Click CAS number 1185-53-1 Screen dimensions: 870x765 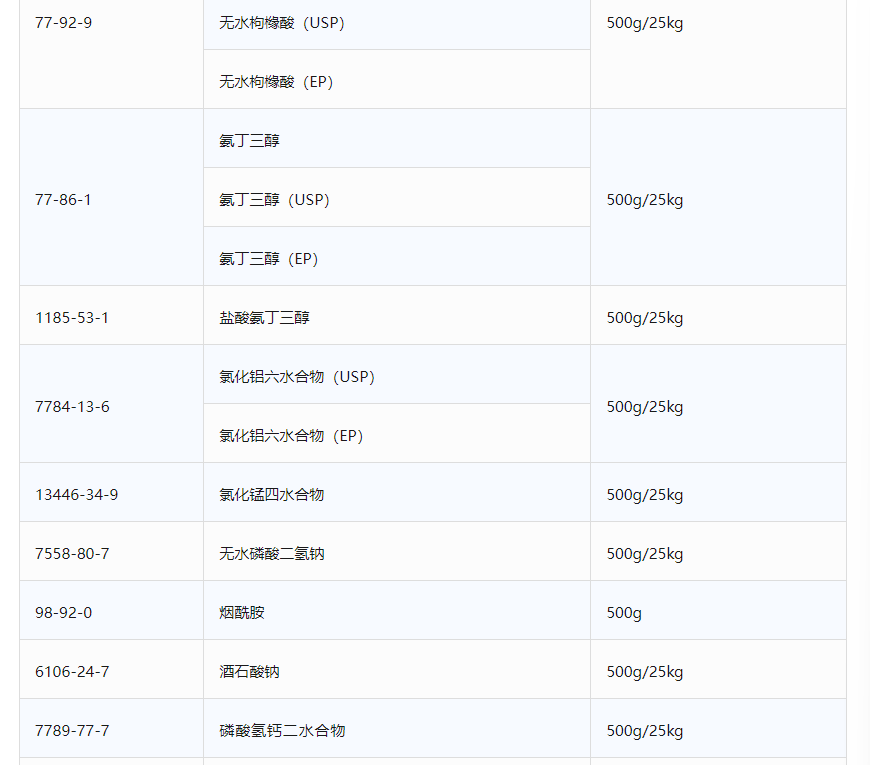pyautogui.click(x=72, y=318)
